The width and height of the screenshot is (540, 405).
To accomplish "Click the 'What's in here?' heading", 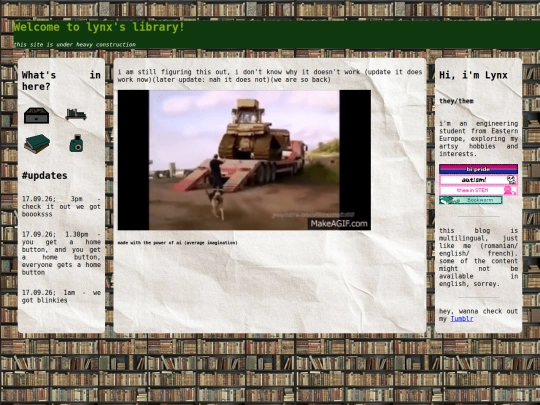I will pos(61,81).
